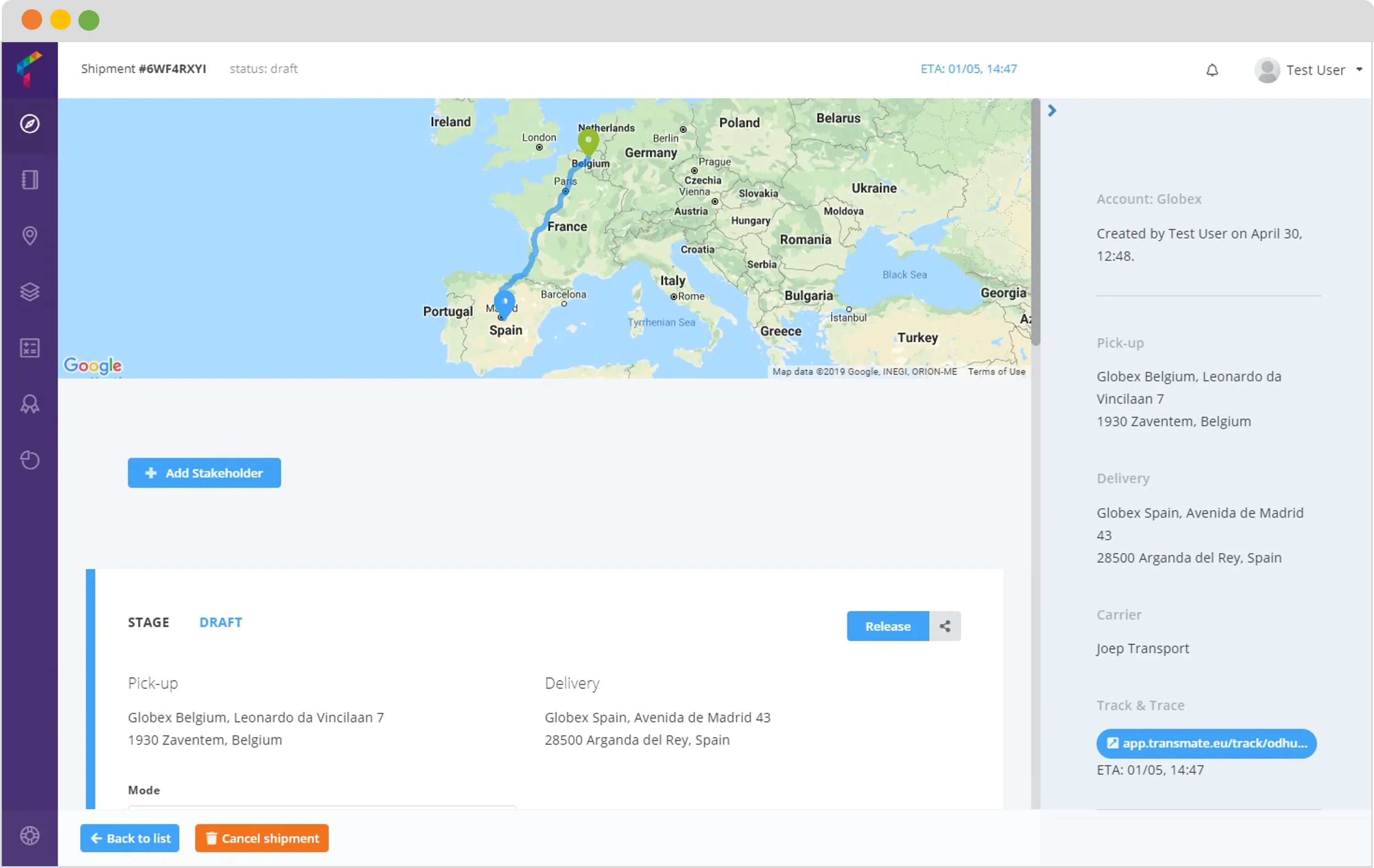The width and height of the screenshot is (1374, 868).
Task: Open the notifications bell
Action: click(1213, 70)
